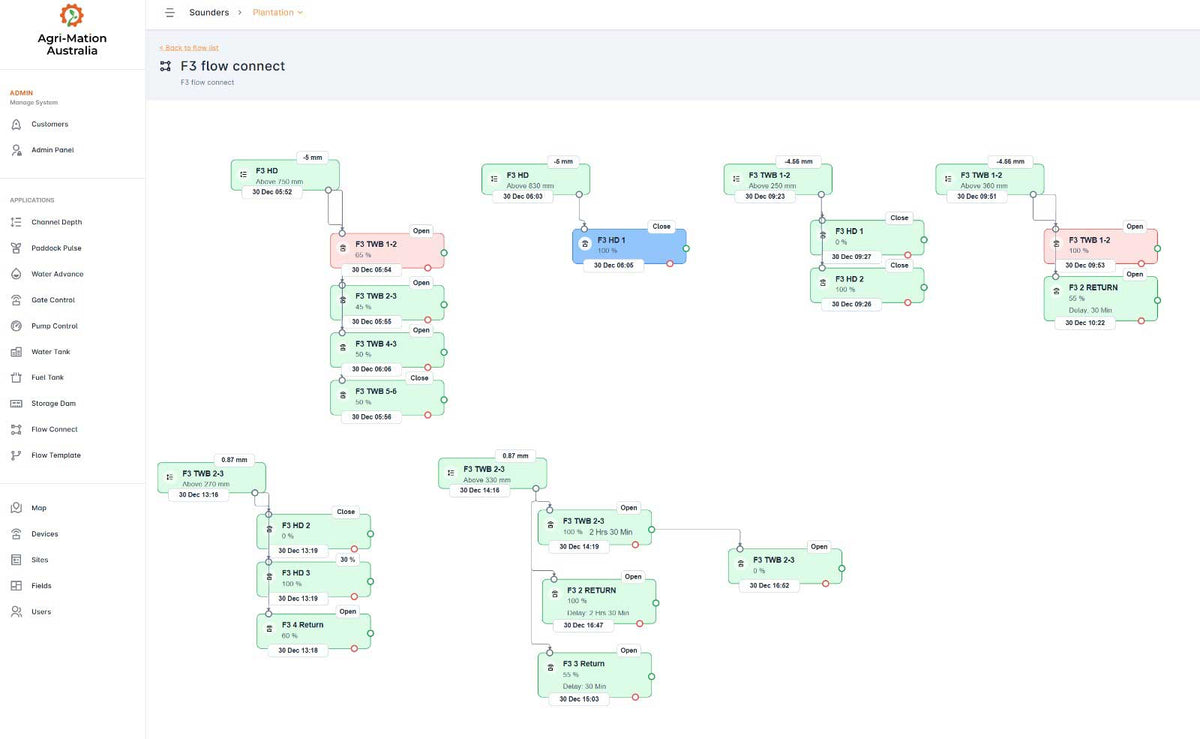
Task: Select F3 TWB 2-3 Above 330 mm trigger node
Action: [493, 474]
